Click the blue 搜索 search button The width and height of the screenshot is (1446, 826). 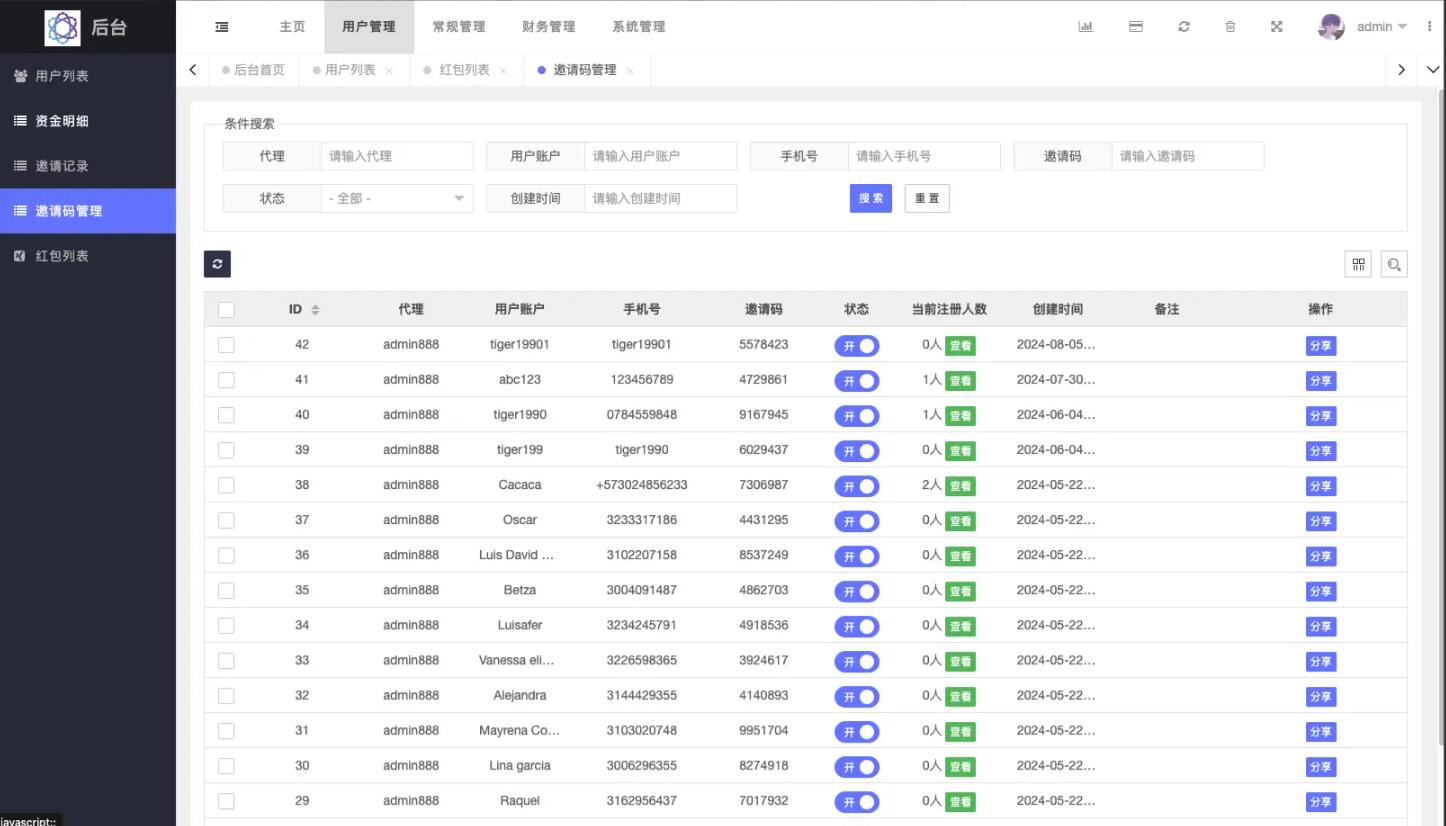870,199
